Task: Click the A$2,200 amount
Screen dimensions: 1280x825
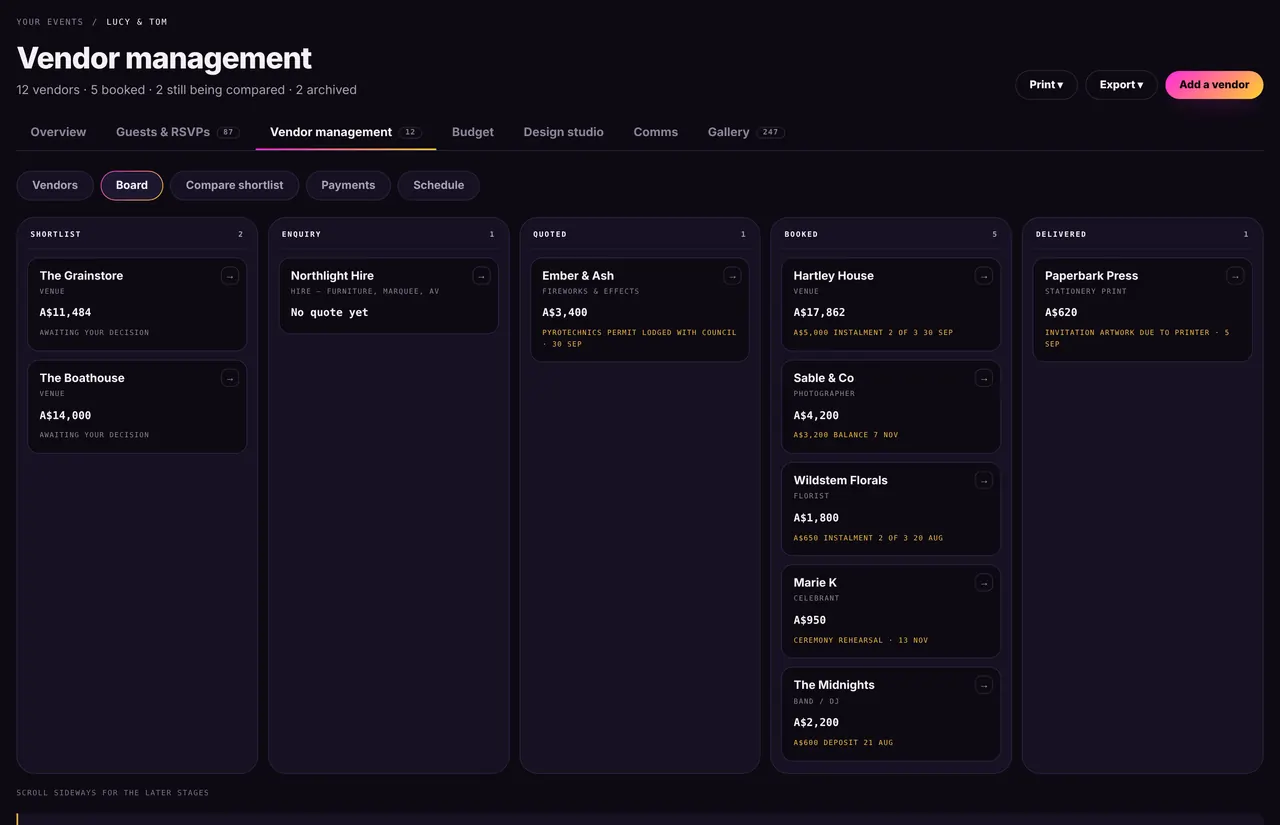Action: pyautogui.click(x=817, y=723)
